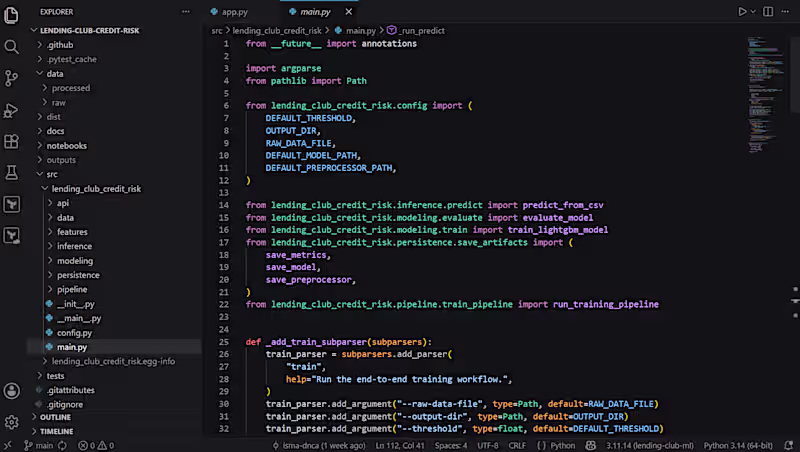Click the Spaces: 4 indentation setting

coord(451,445)
